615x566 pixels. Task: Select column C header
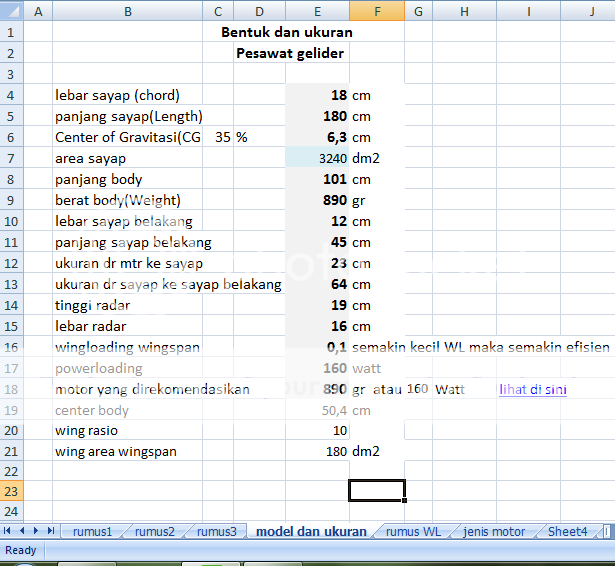(x=218, y=11)
